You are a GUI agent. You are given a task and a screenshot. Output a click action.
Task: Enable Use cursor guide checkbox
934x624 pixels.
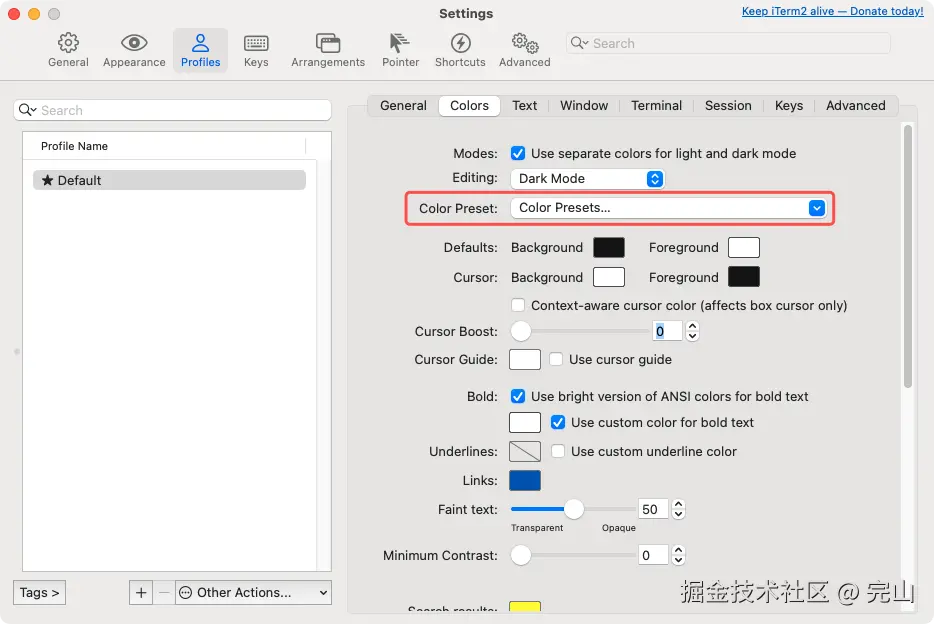(556, 359)
